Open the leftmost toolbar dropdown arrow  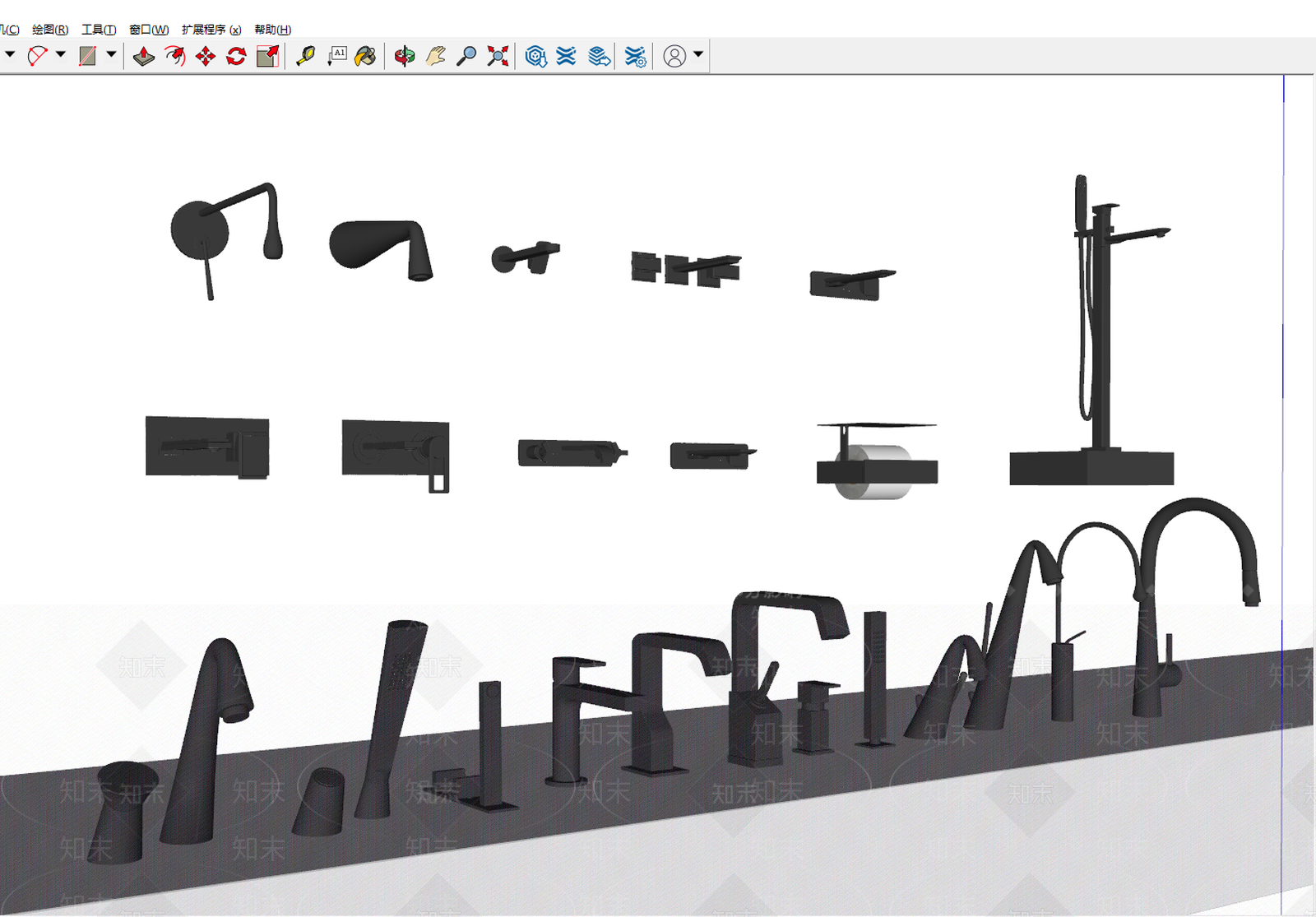coord(10,55)
